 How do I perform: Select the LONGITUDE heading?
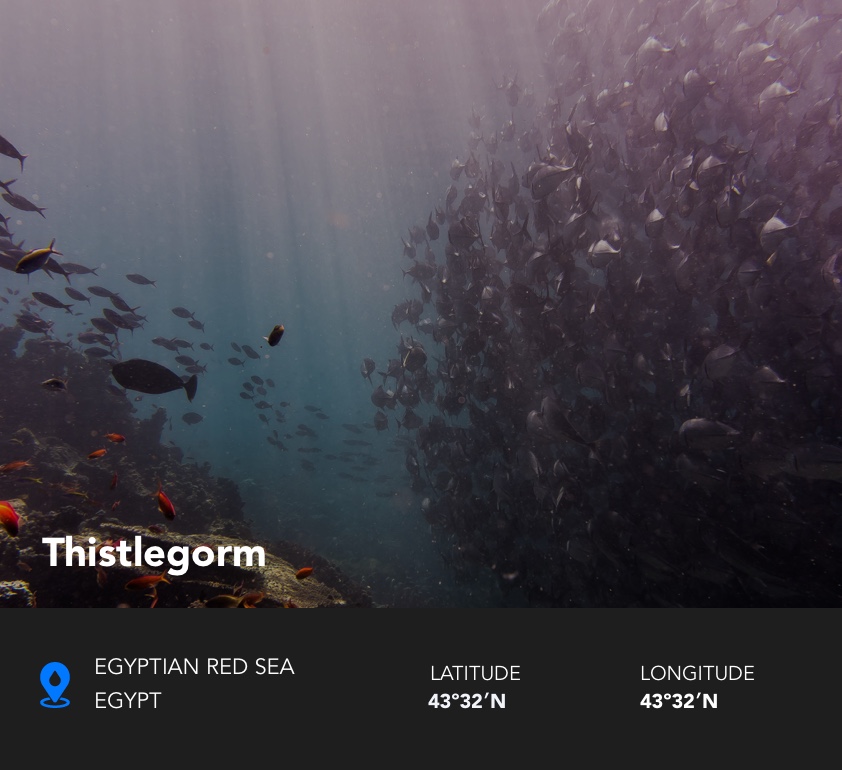coord(697,673)
